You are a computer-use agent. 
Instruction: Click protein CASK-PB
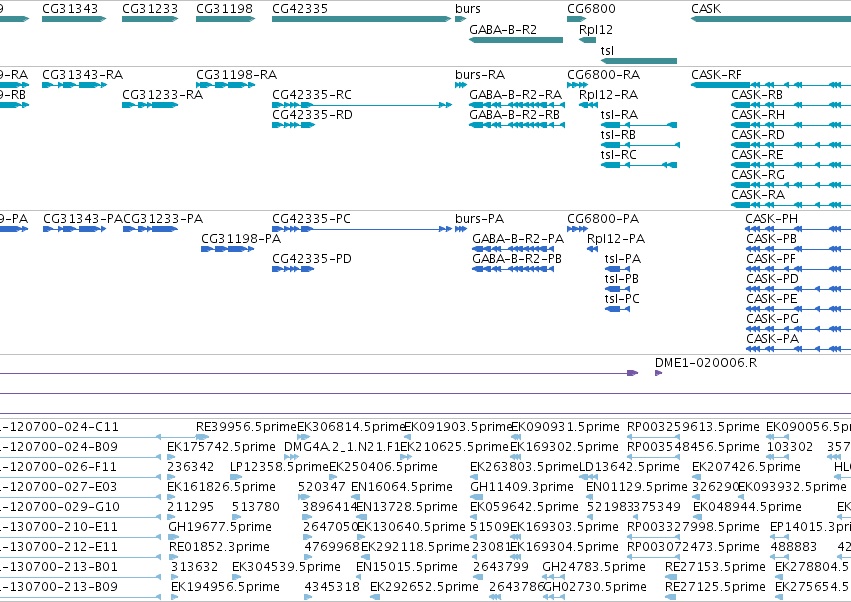tap(798, 249)
